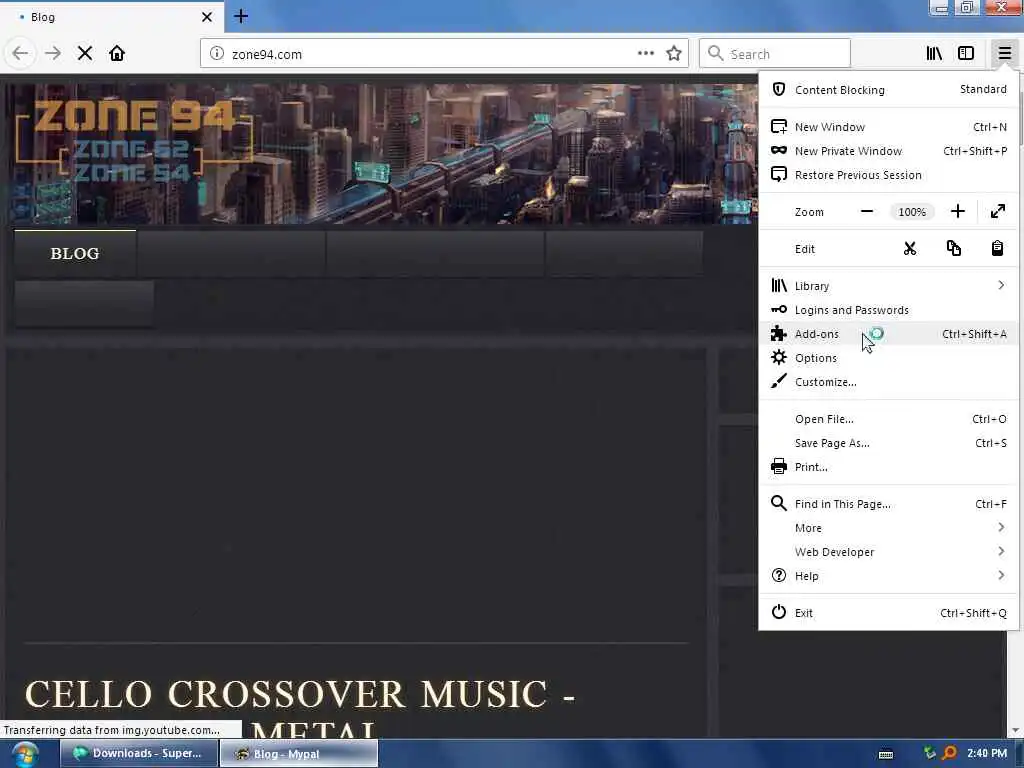Click the green tray icon
This screenshot has height=768, width=1024.
pos(929,753)
